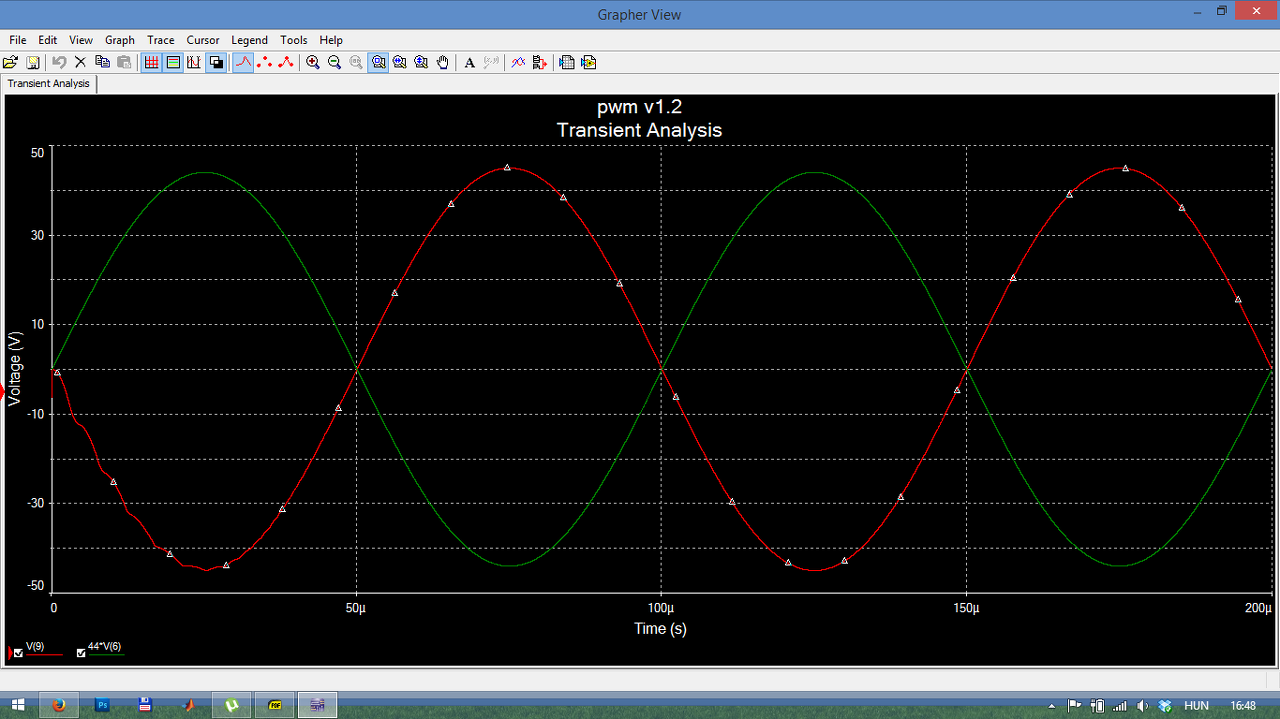This screenshot has width=1280, height=719.
Task: Toggle the black background toolbar button
Action: (x=216, y=62)
